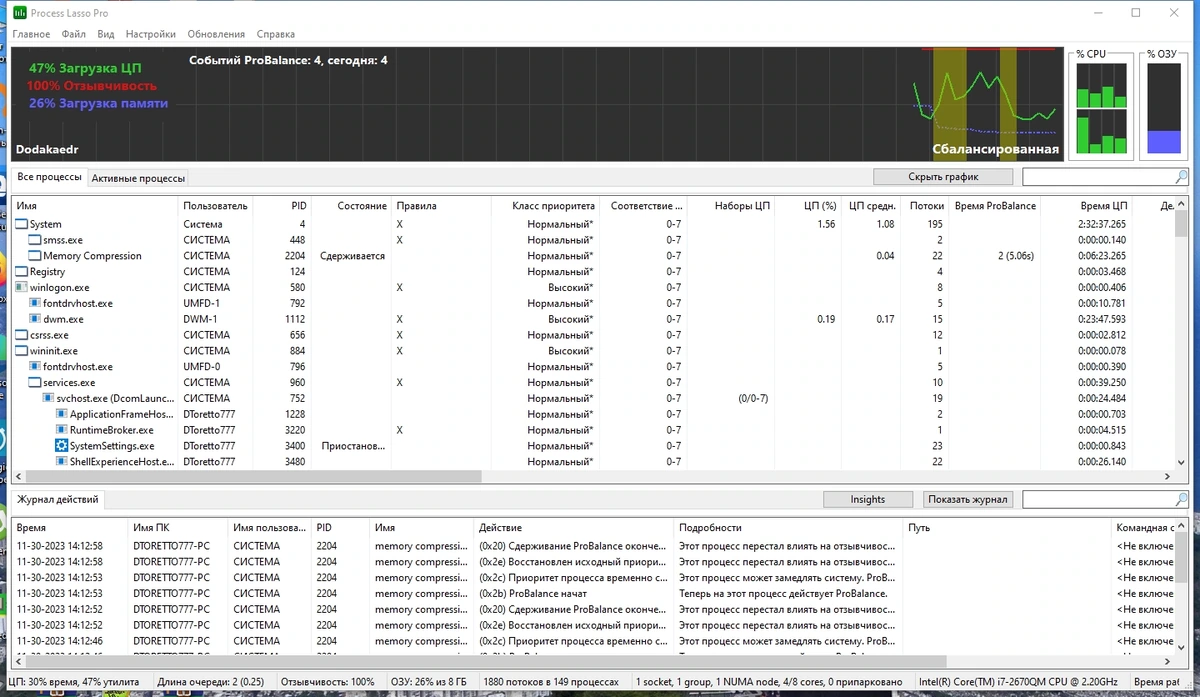This screenshot has width=1200, height=697.
Task: Click the svchost.exe (DcomLaunch) icon
Action: (x=48, y=398)
